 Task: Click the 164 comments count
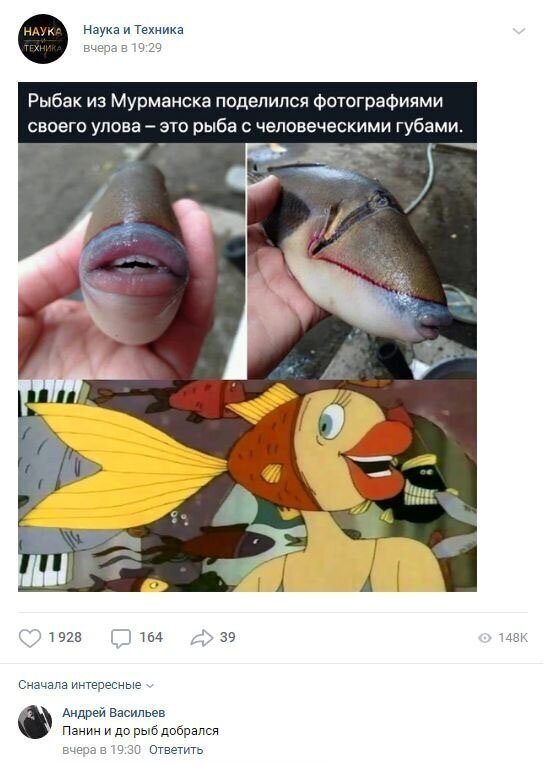click(151, 637)
